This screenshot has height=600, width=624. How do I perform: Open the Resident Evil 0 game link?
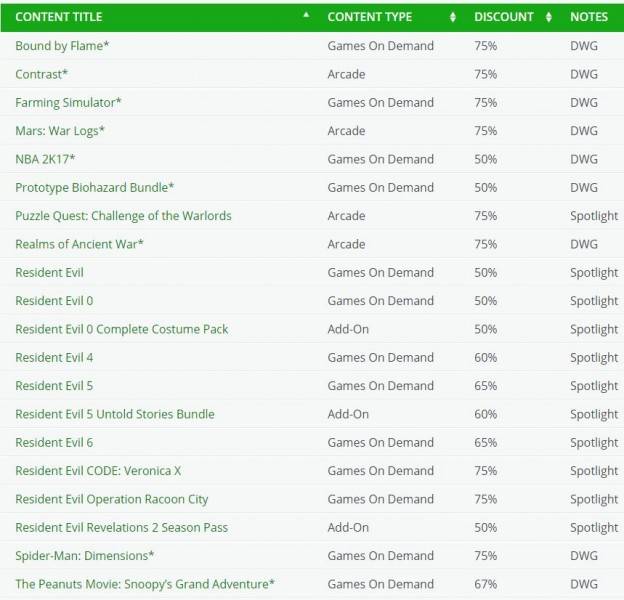pos(54,301)
